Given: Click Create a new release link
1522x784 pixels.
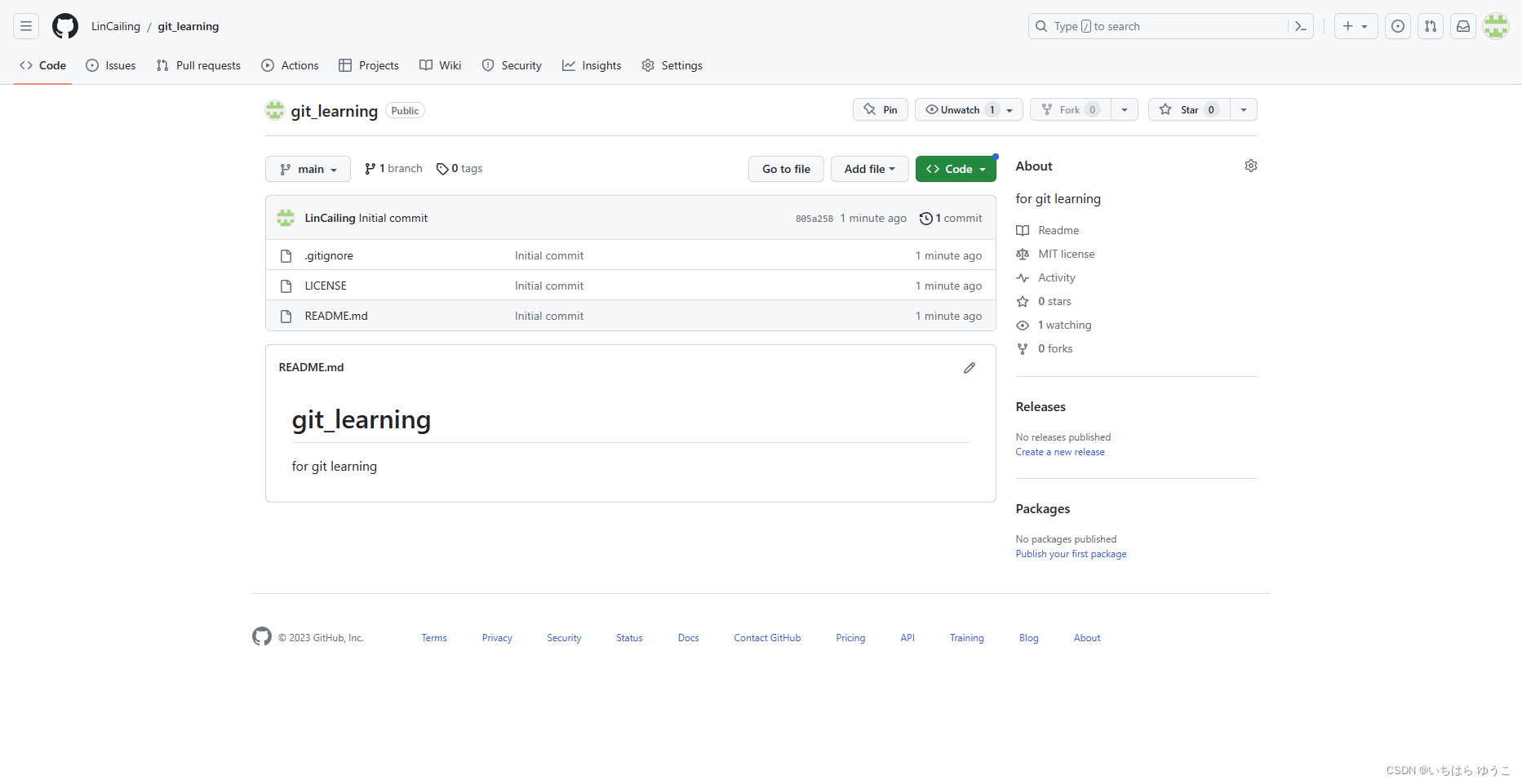Looking at the screenshot, I should coord(1060,452).
